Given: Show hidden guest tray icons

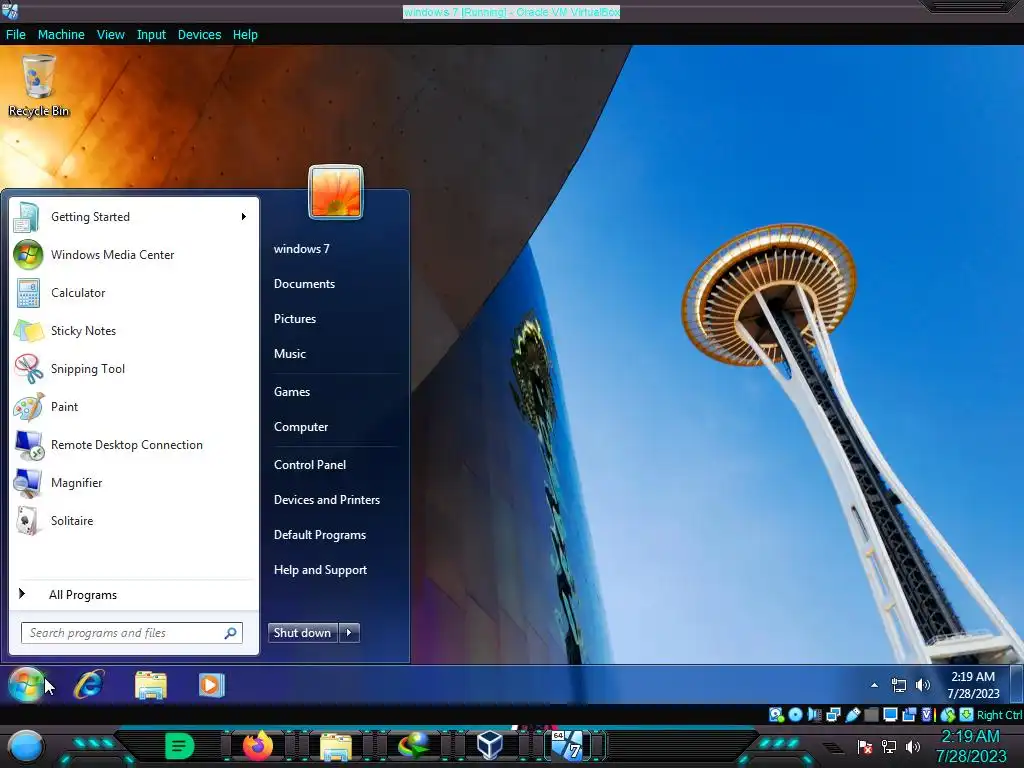Looking at the screenshot, I should (x=874, y=685).
